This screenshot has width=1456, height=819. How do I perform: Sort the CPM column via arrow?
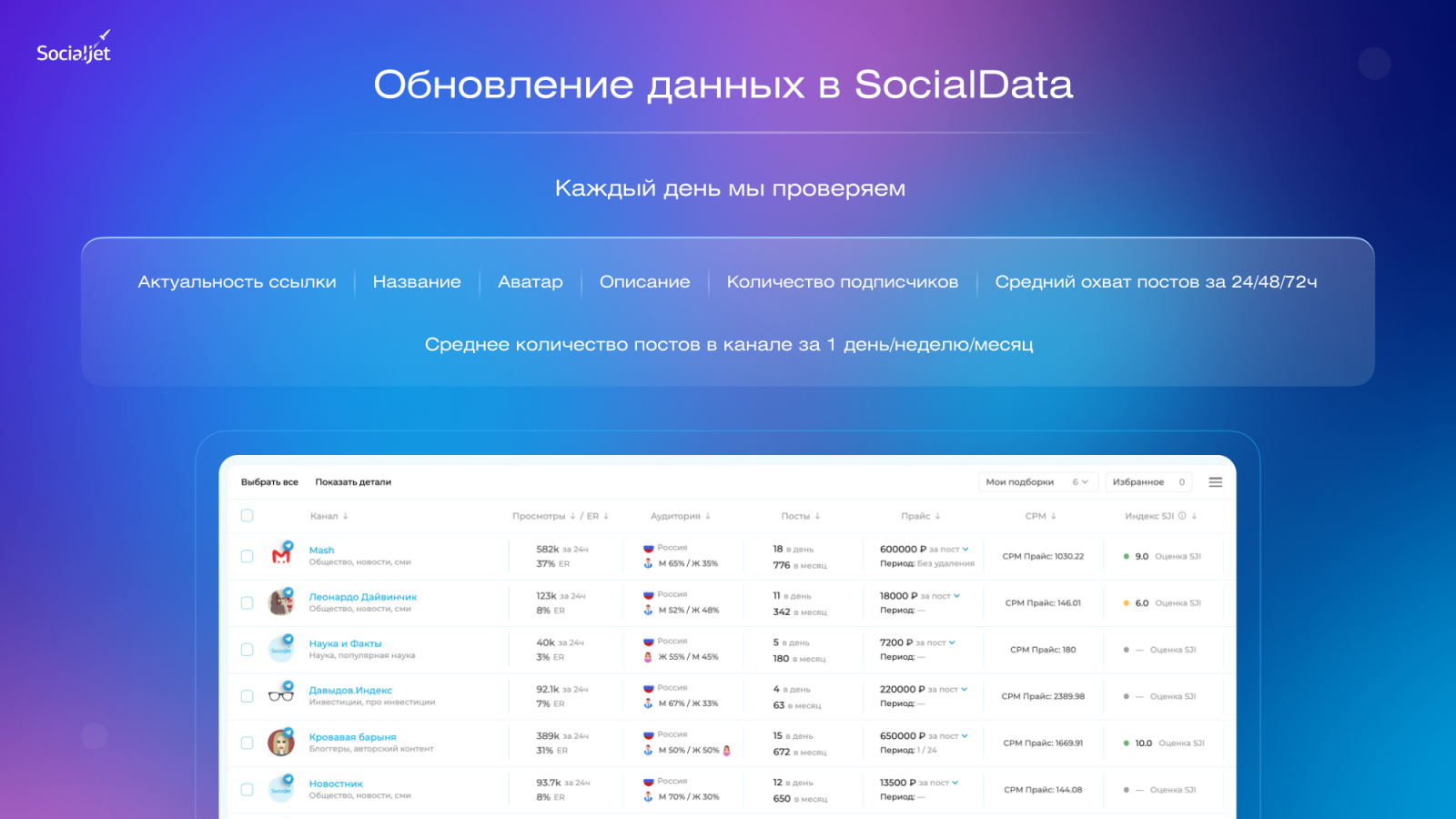pos(1054,516)
